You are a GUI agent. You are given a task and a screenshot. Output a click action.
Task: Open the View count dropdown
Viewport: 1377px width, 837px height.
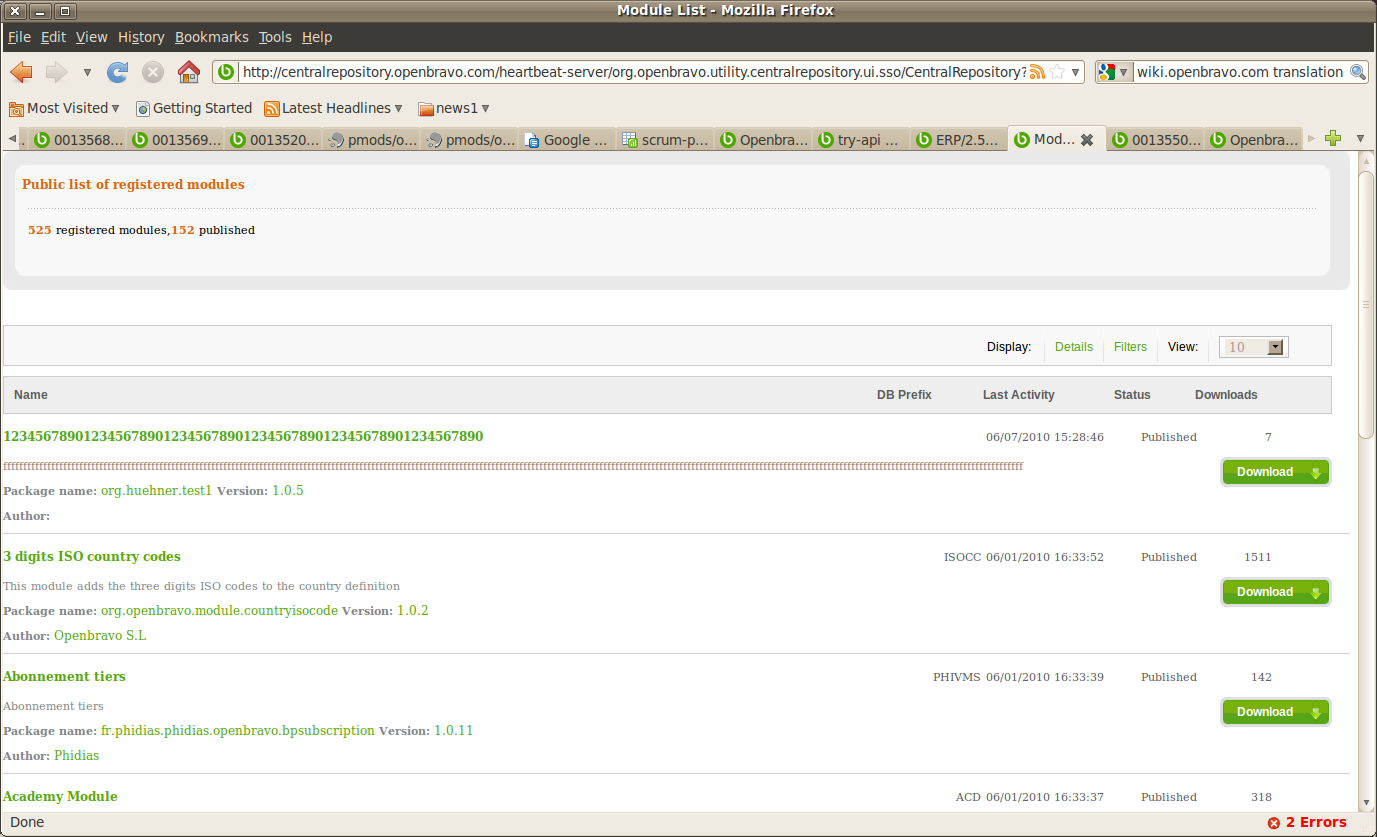tap(1275, 347)
